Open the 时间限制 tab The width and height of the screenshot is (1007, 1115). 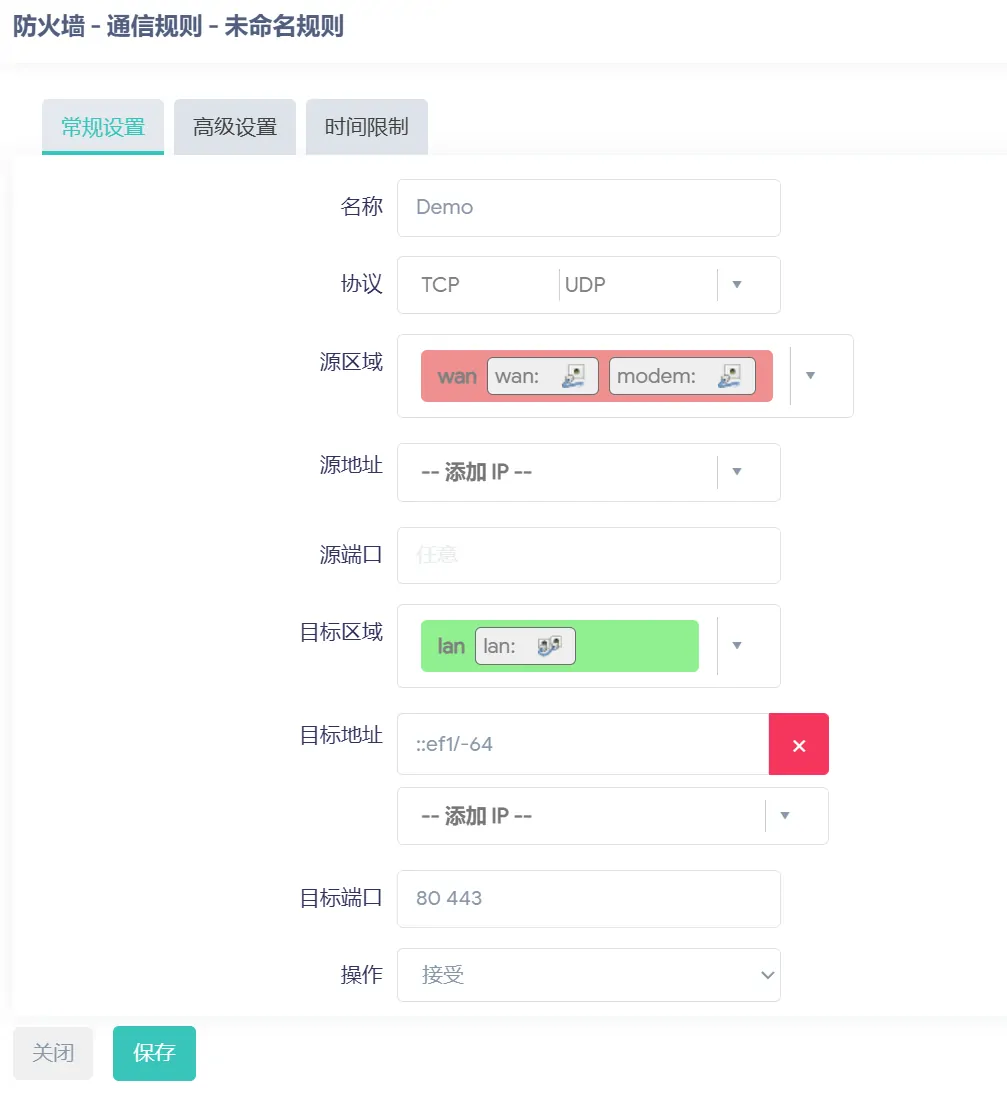click(x=366, y=126)
